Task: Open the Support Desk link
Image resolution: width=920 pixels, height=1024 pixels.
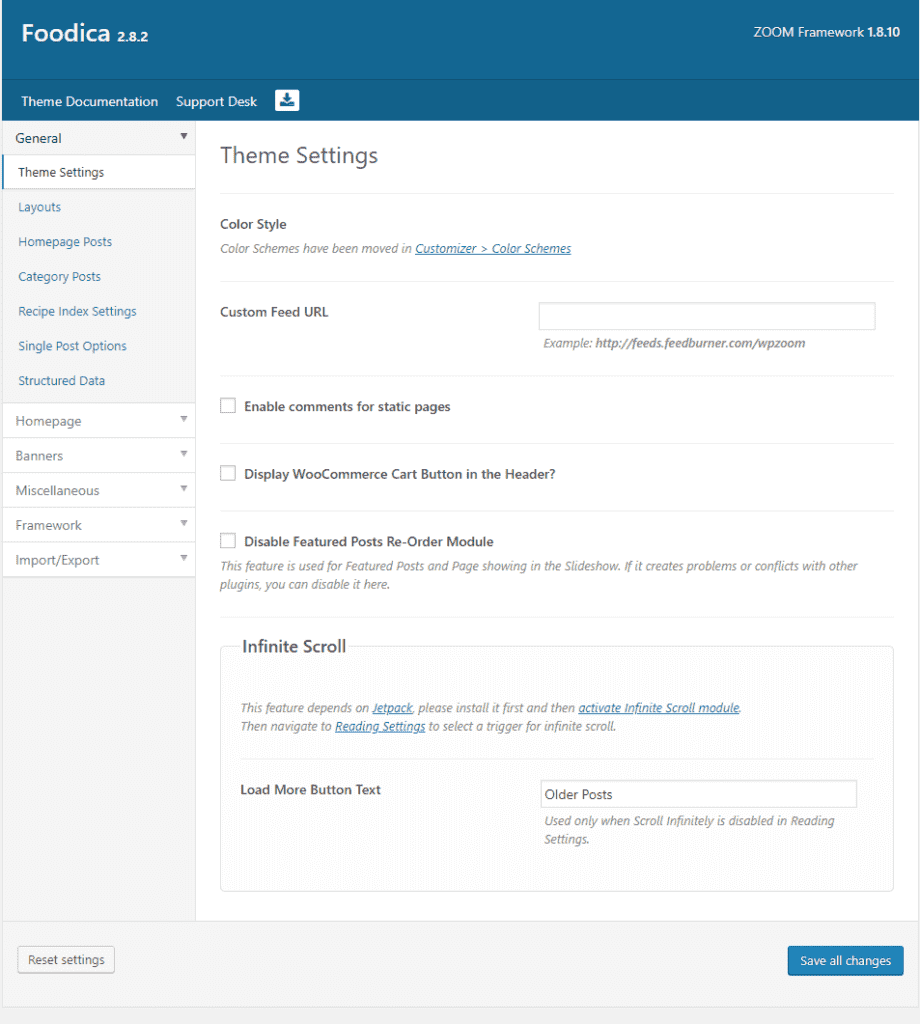Action: pyautogui.click(x=216, y=101)
